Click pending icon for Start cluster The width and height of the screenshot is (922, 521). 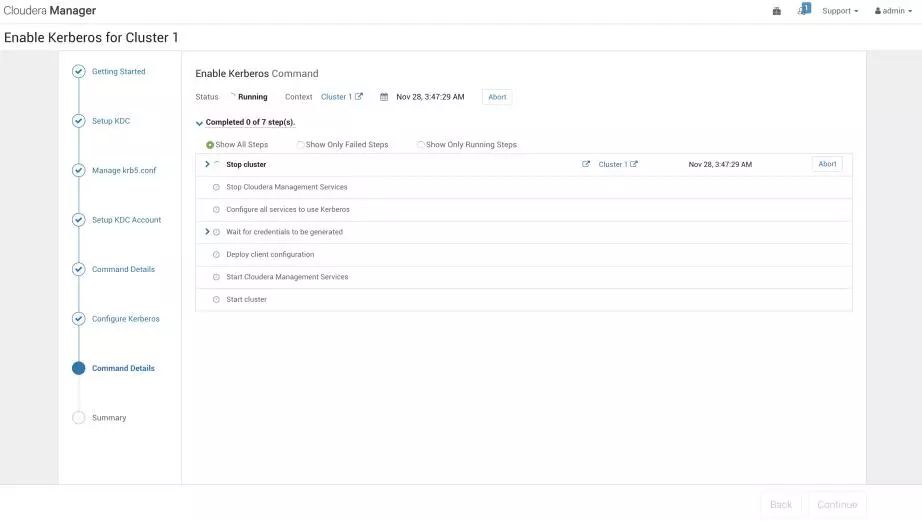point(216,299)
